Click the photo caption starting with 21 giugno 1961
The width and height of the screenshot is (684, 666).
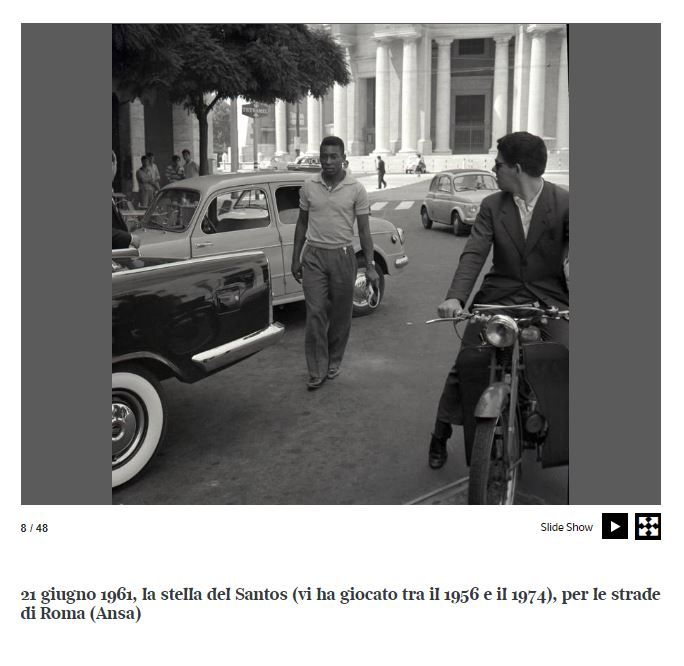[340, 604]
